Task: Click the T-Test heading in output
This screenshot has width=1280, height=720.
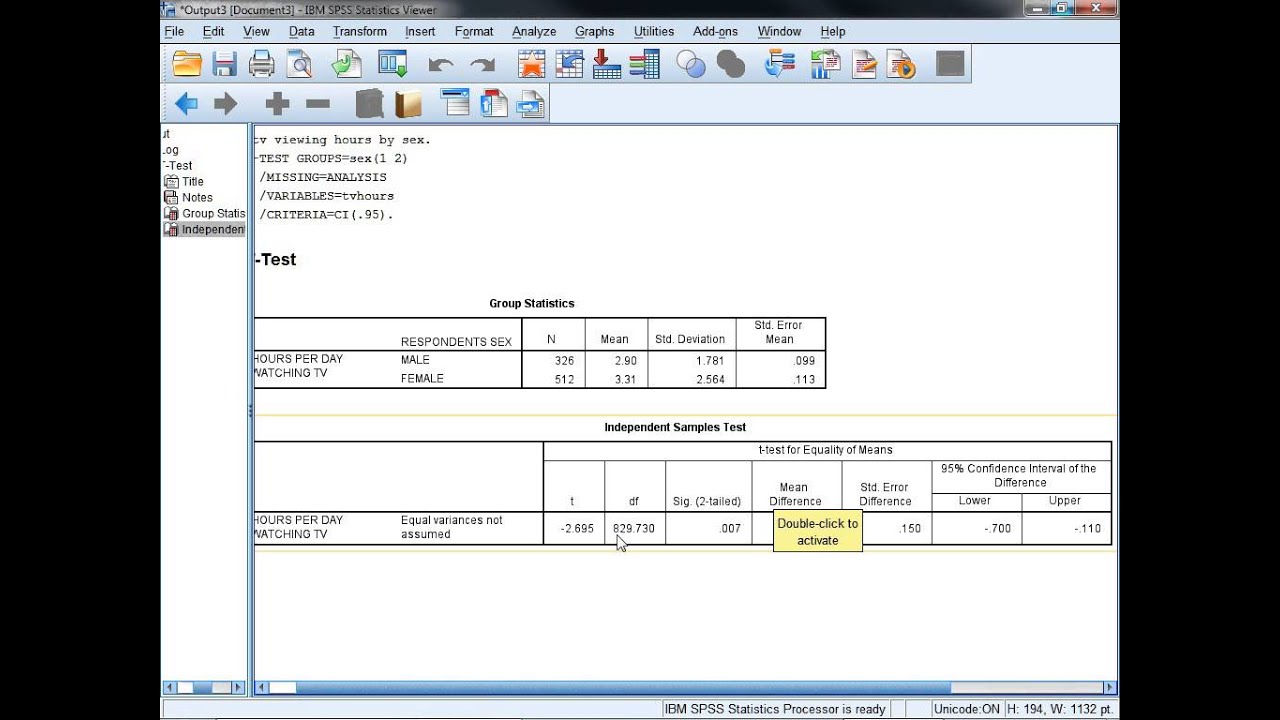Action: [276, 259]
